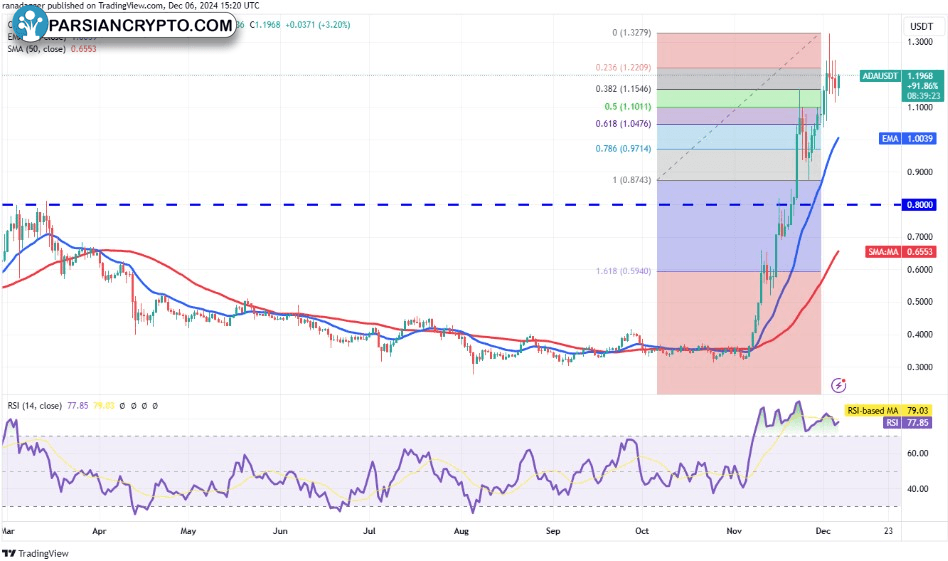Click the 0.5000 price axis label
Viewport: 948px width, 561px height.
tap(920, 302)
